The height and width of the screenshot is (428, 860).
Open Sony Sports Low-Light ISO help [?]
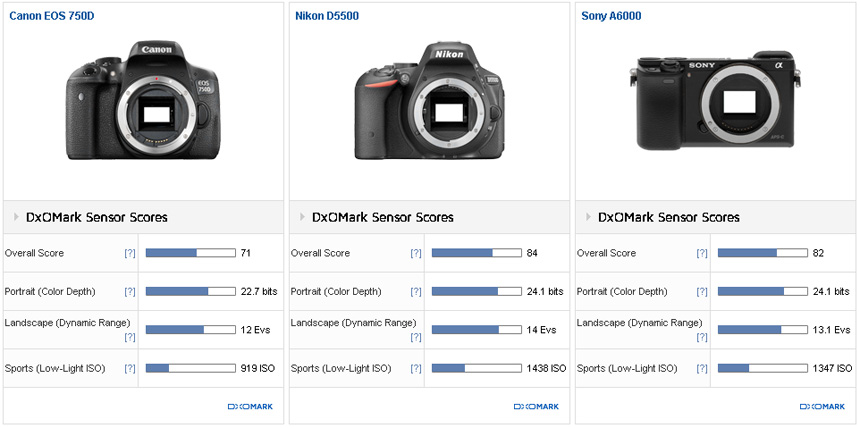coord(701,369)
